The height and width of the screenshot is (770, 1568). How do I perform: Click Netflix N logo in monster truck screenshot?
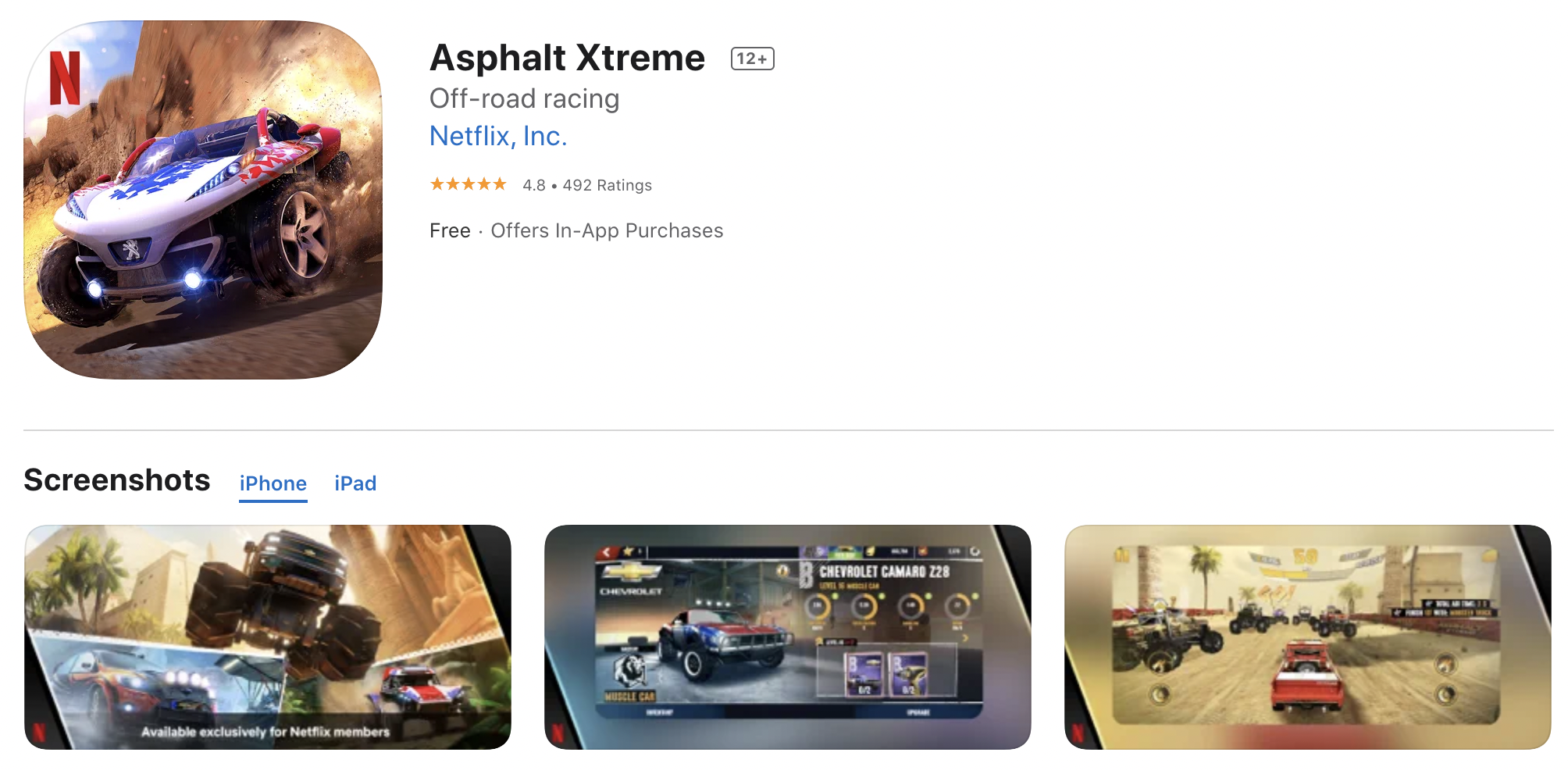click(x=40, y=733)
